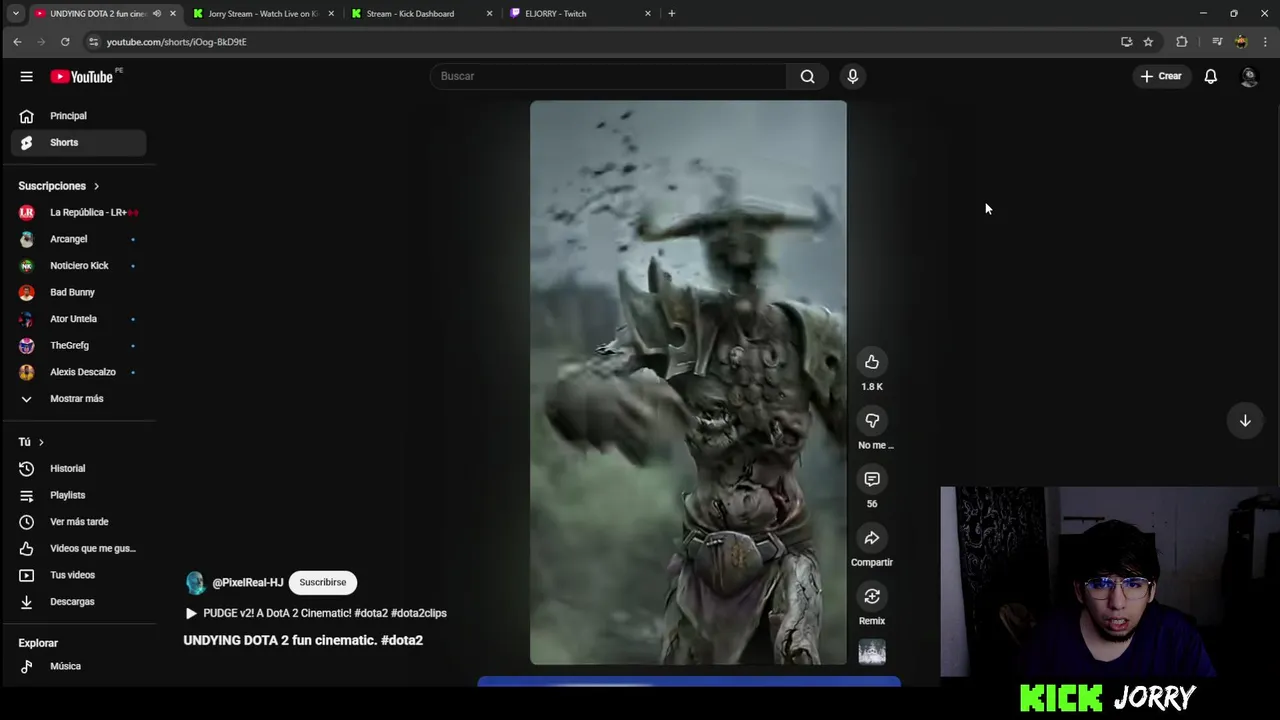Open TheGrefg channel

coord(78,345)
